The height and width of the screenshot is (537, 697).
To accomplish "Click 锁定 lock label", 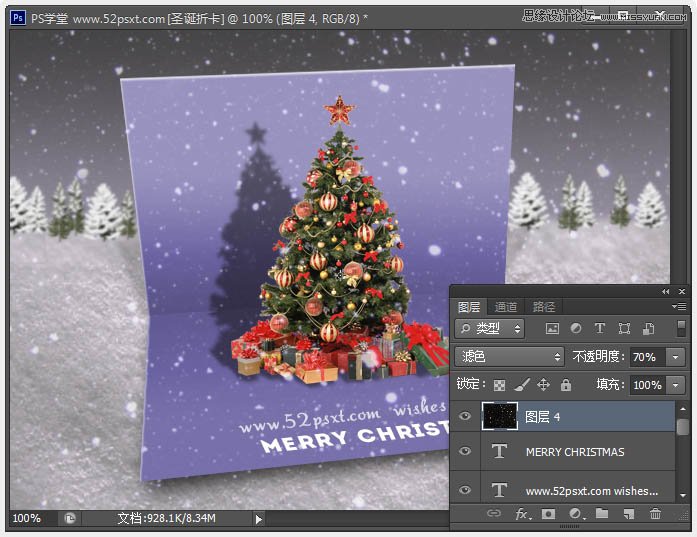I will [472, 384].
